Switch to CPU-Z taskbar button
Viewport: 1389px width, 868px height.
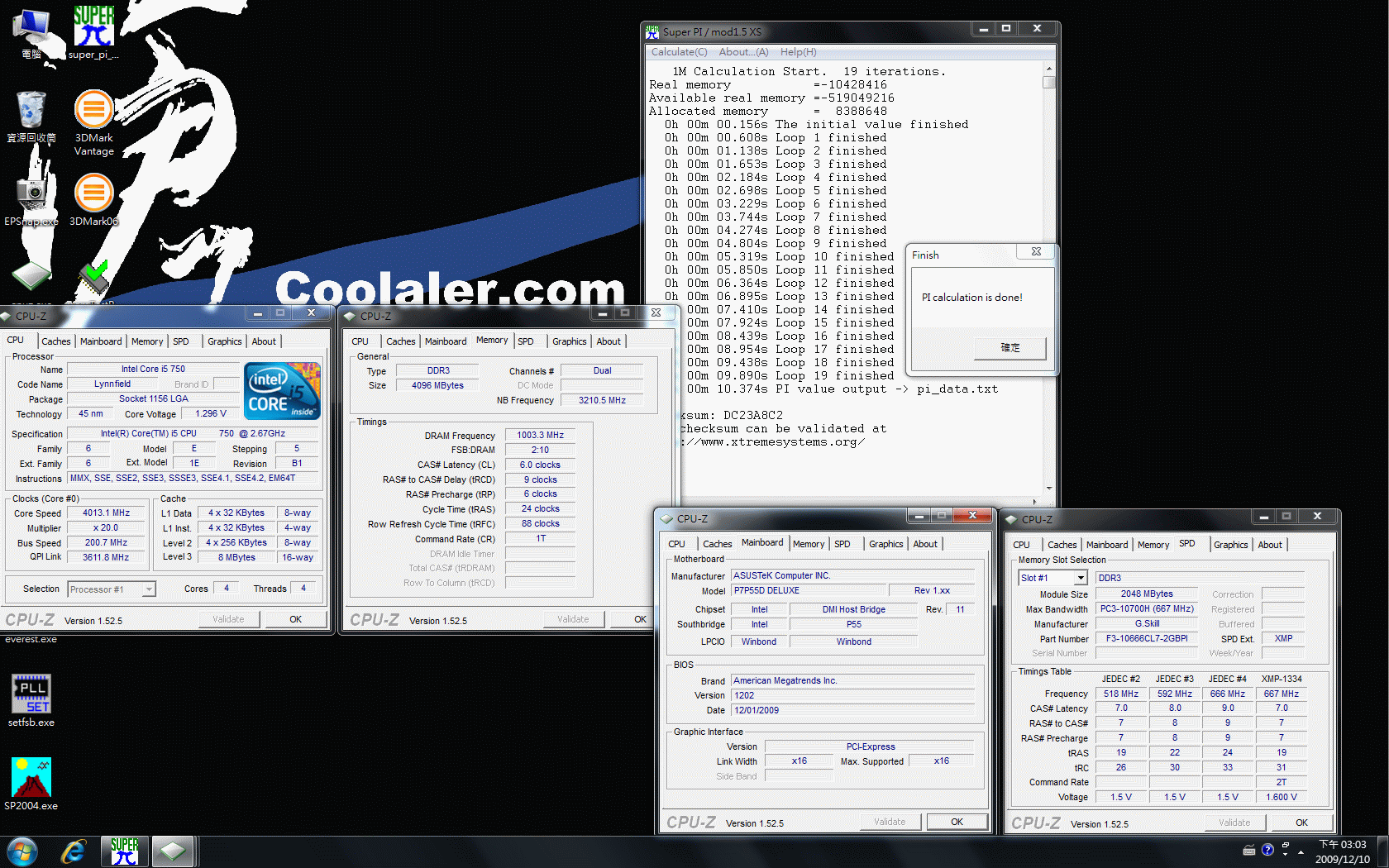pos(172,851)
